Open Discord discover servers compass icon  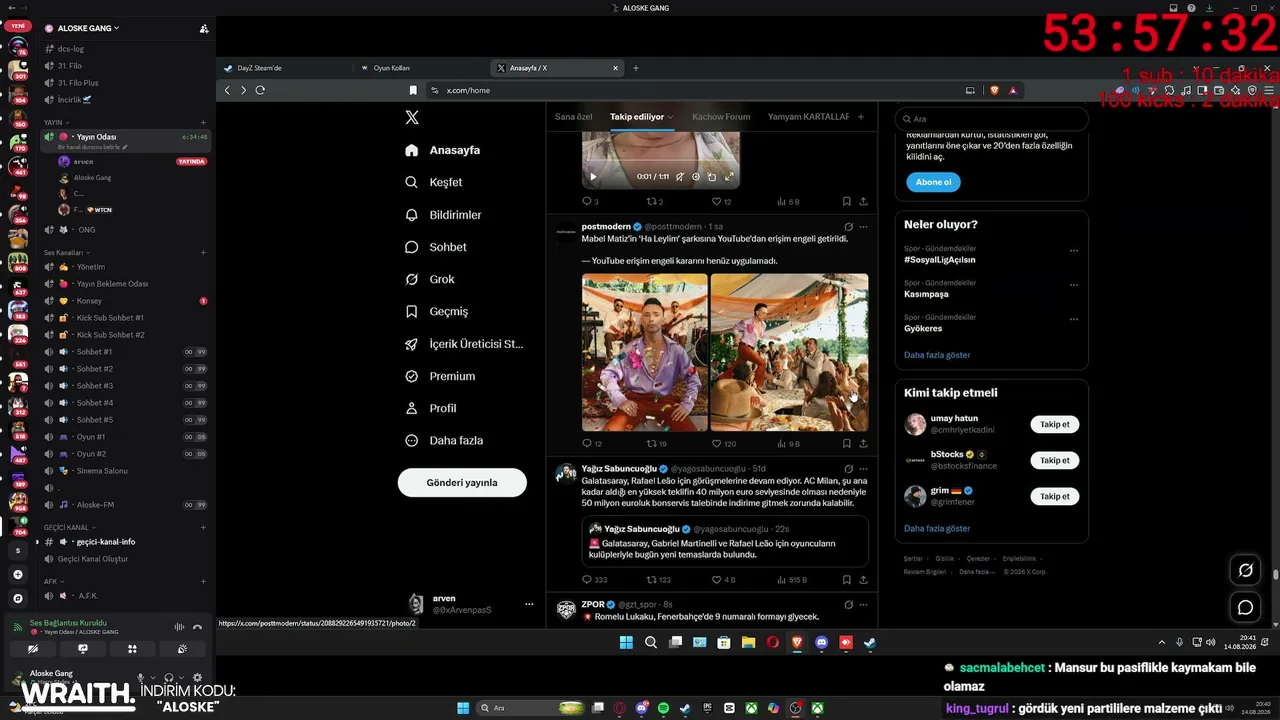tap(17, 598)
